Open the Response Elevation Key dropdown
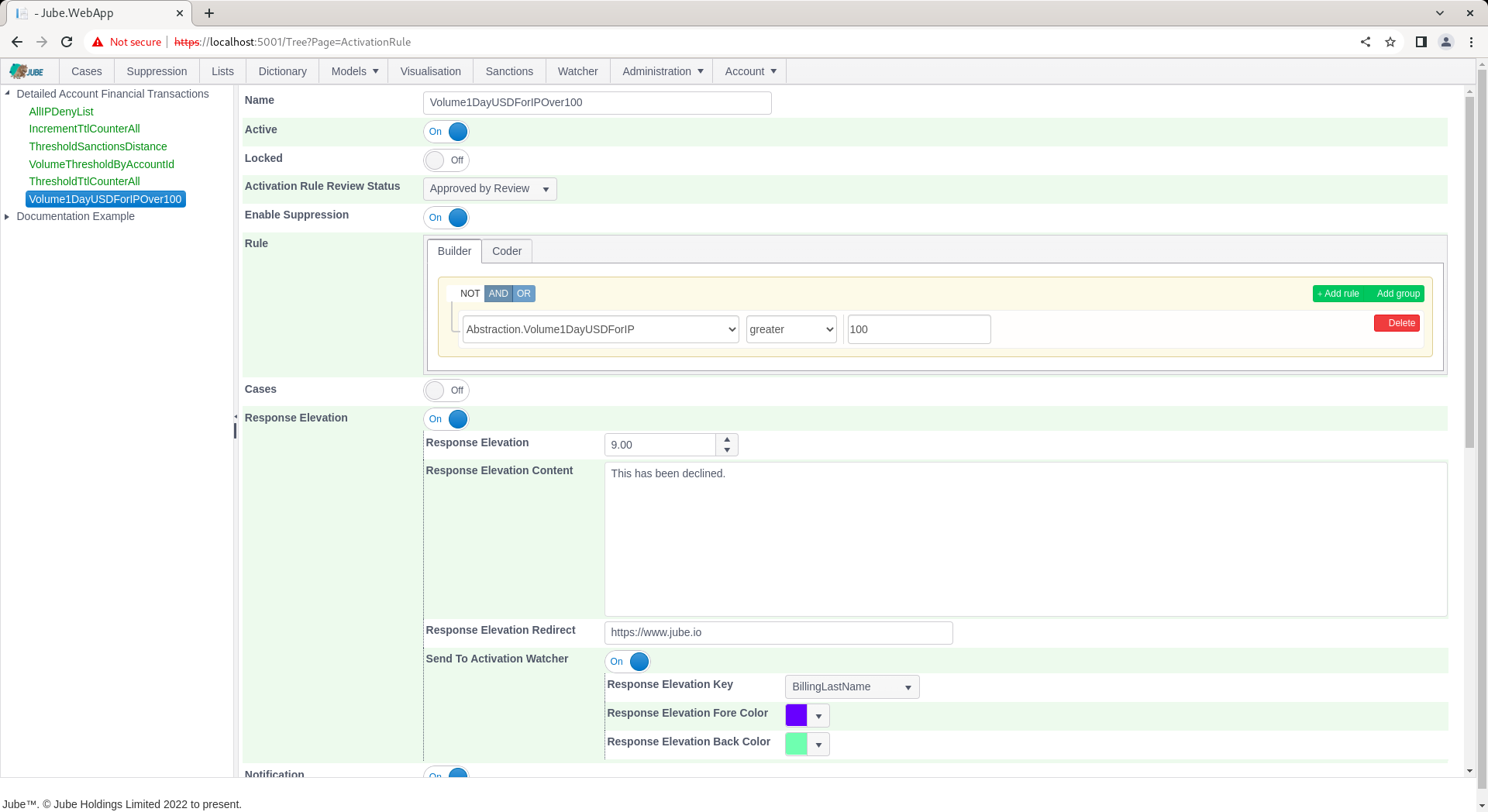This screenshot has height=812, width=1488. (x=852, y=687)
